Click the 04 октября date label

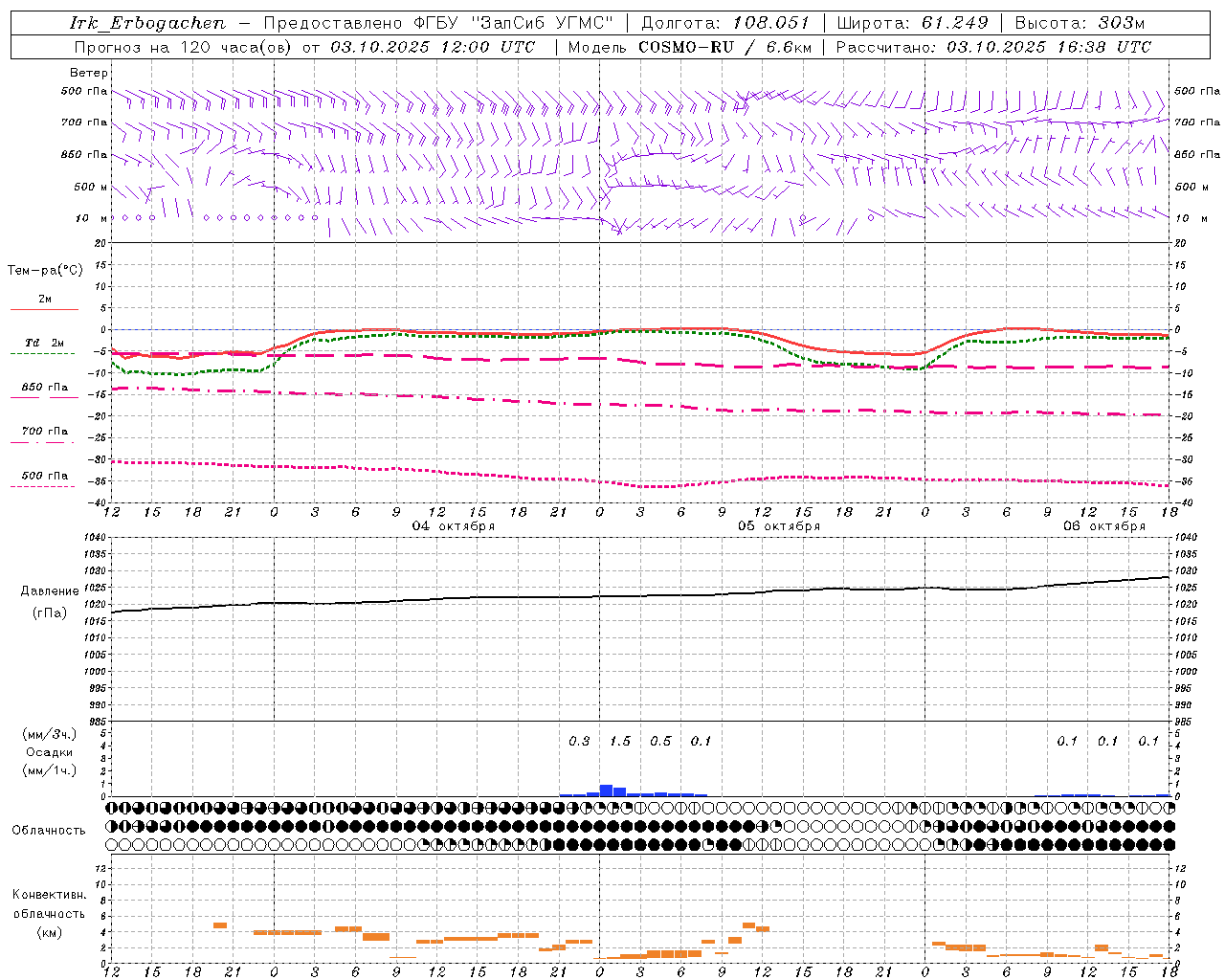(x=454, y=526)
